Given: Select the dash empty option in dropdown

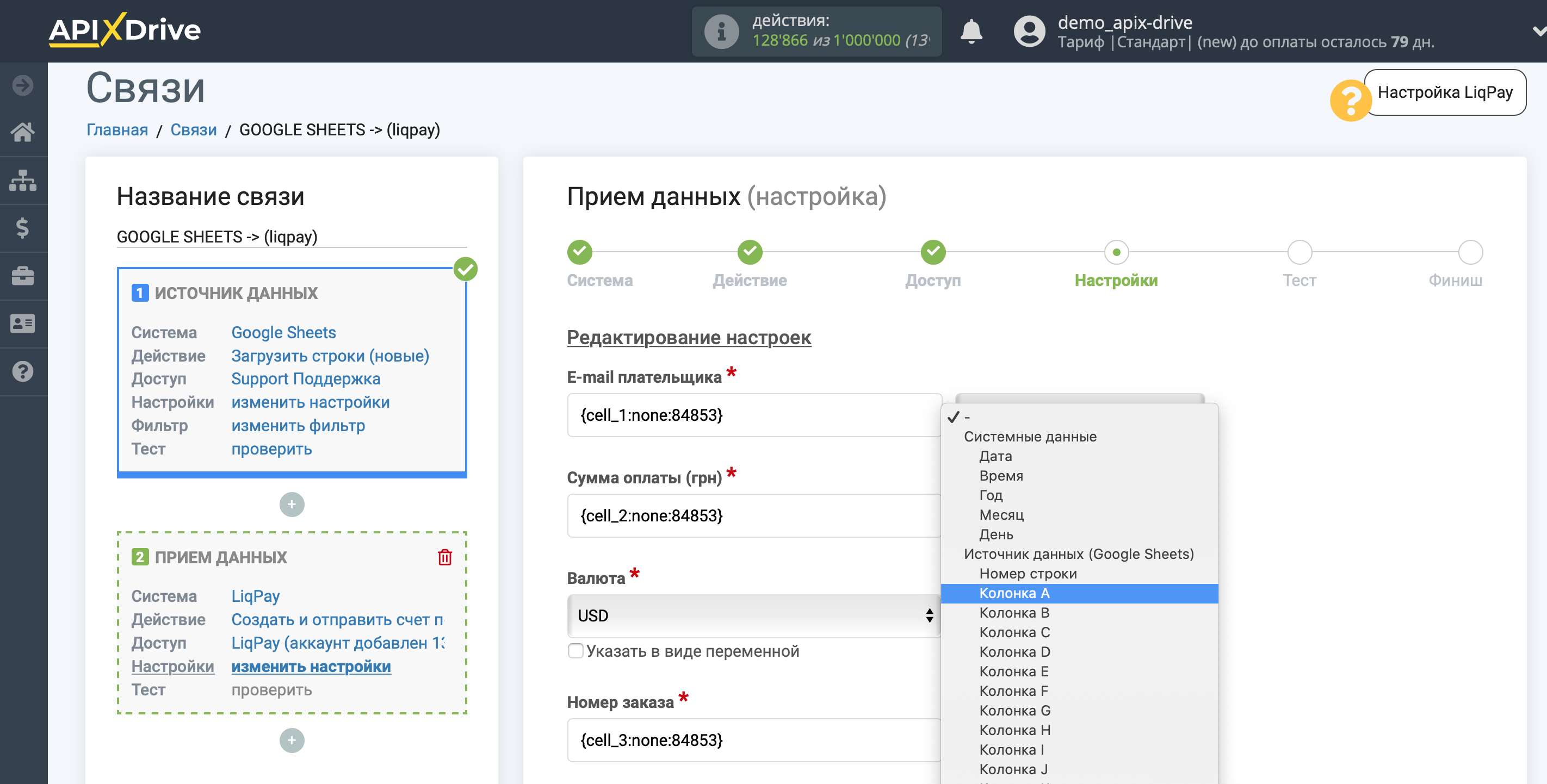Looking at the screenshot, I should coord(1080,416).
